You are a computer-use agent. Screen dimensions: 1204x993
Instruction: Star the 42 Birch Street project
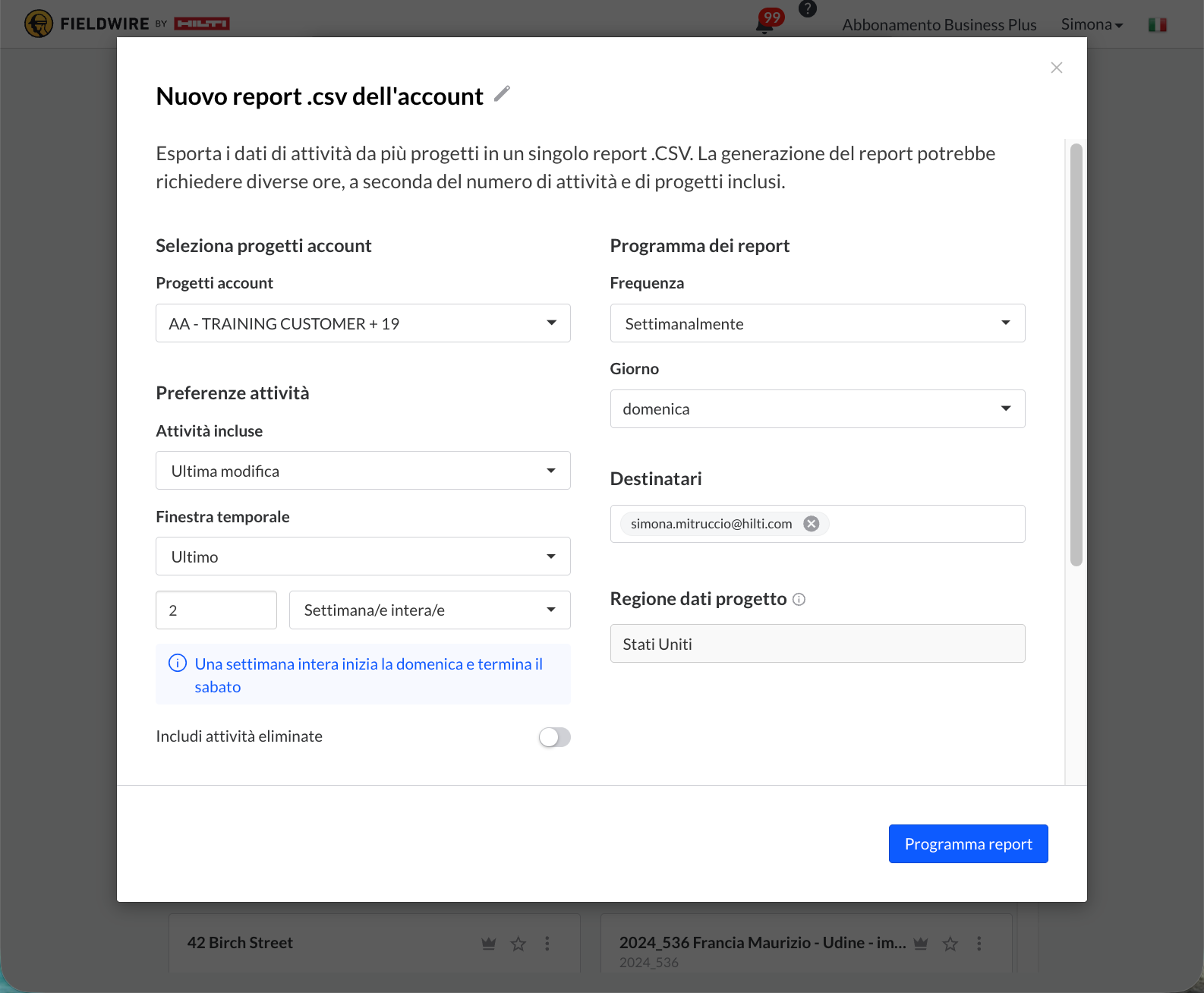518,944
